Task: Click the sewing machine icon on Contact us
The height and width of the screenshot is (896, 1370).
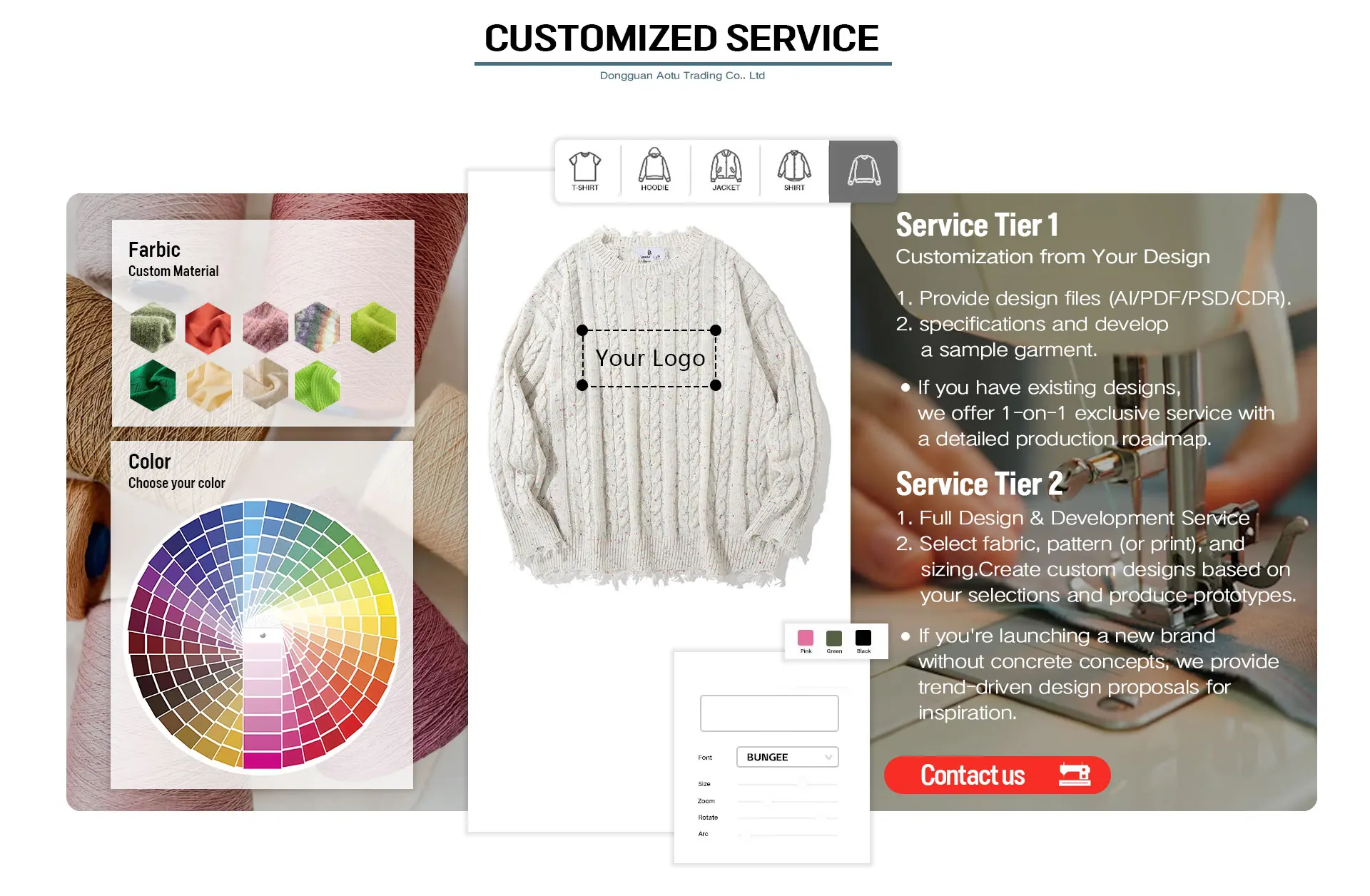Action: pyautogui.click(x=1075, y=775)
